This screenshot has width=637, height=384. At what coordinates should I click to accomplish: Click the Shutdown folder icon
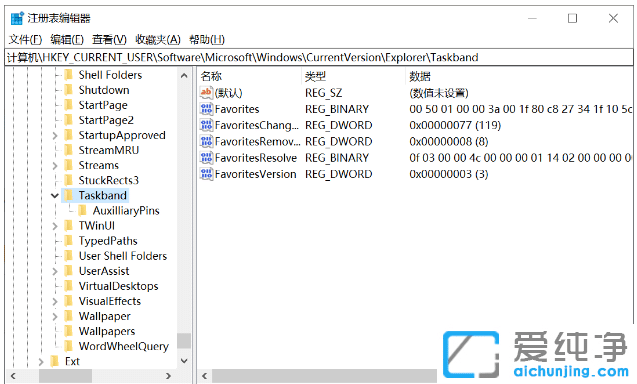[69, 90]
